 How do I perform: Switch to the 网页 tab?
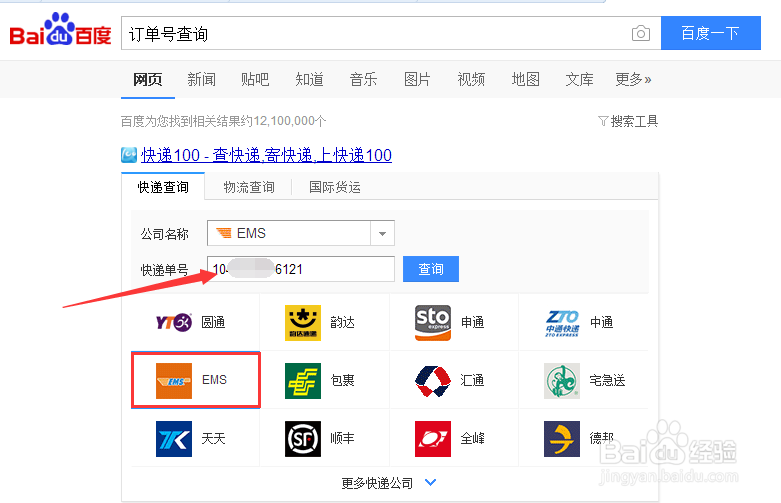coord(147,79)
